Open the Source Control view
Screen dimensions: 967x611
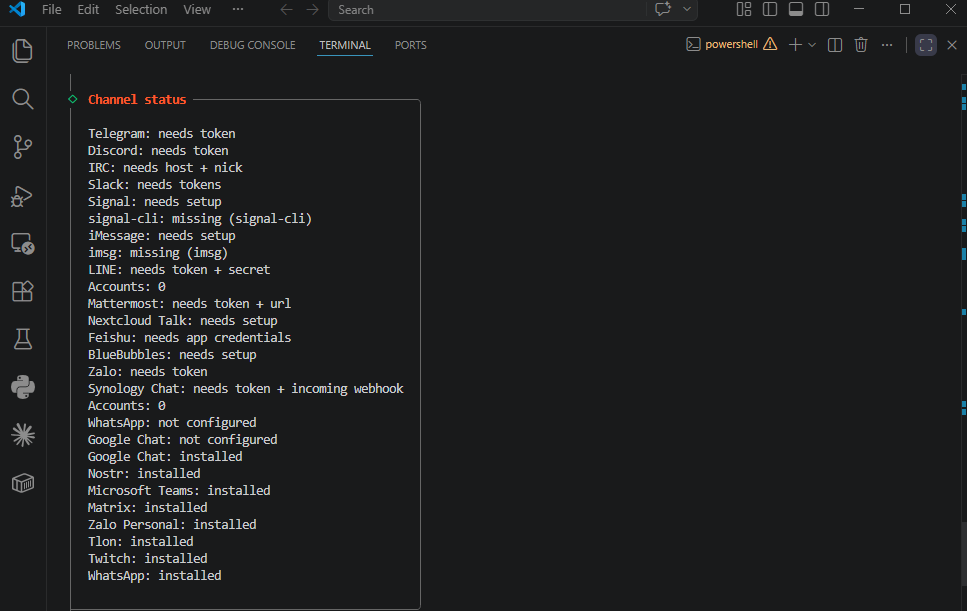23,147
